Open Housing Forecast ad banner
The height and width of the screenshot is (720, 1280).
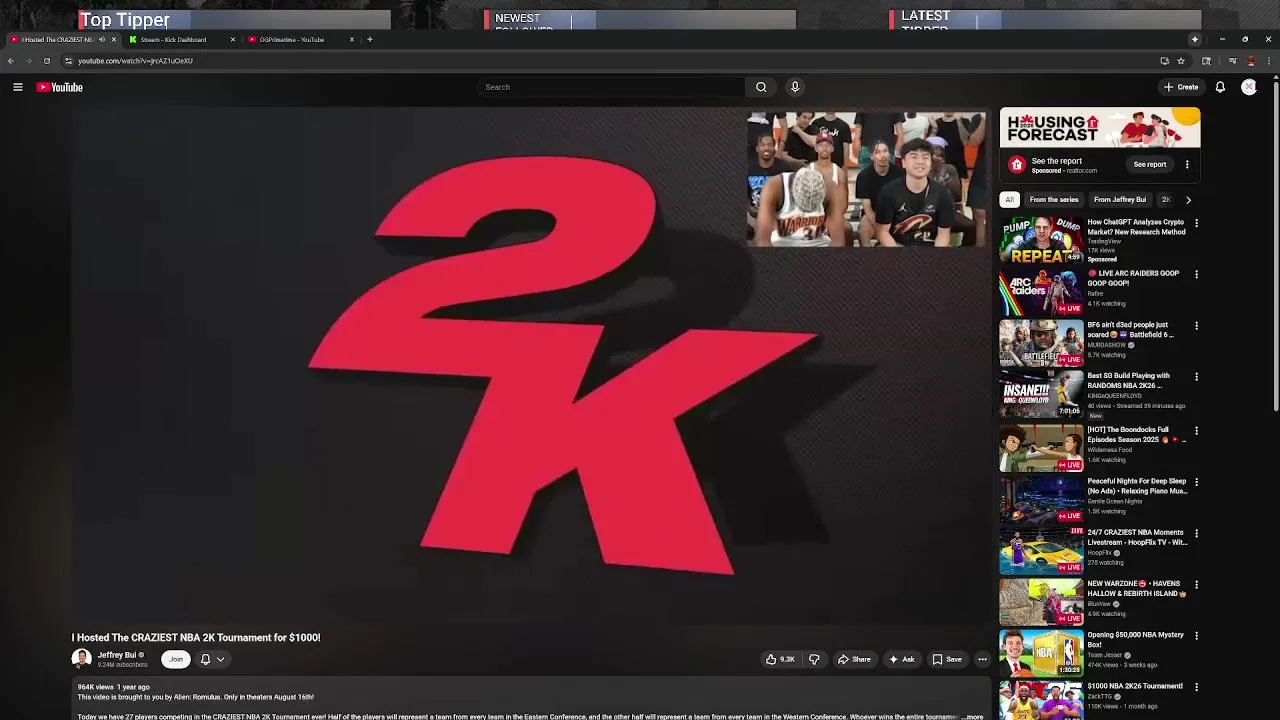1100,128
